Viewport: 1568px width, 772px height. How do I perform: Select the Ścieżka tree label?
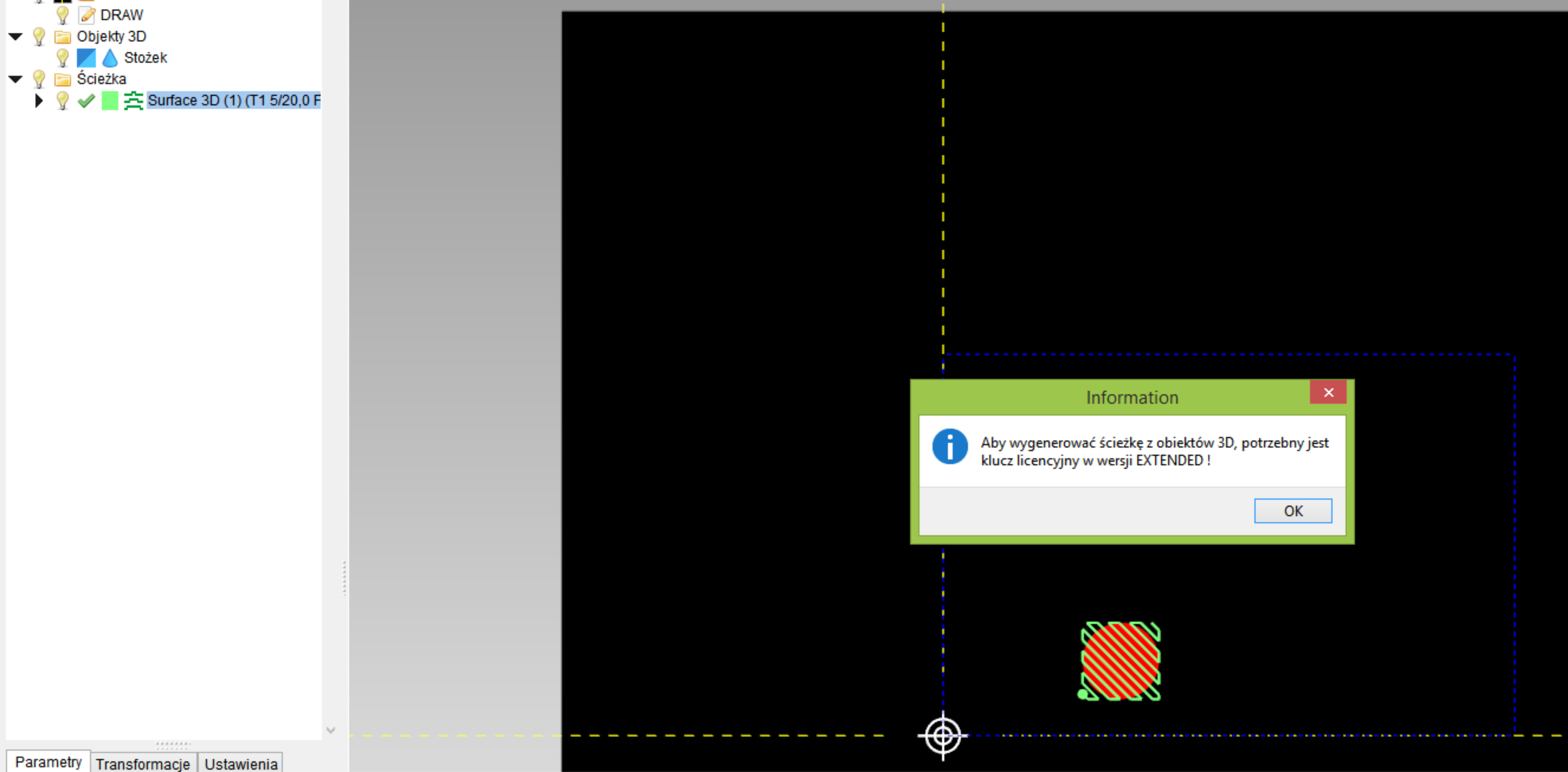click(102, 79)
